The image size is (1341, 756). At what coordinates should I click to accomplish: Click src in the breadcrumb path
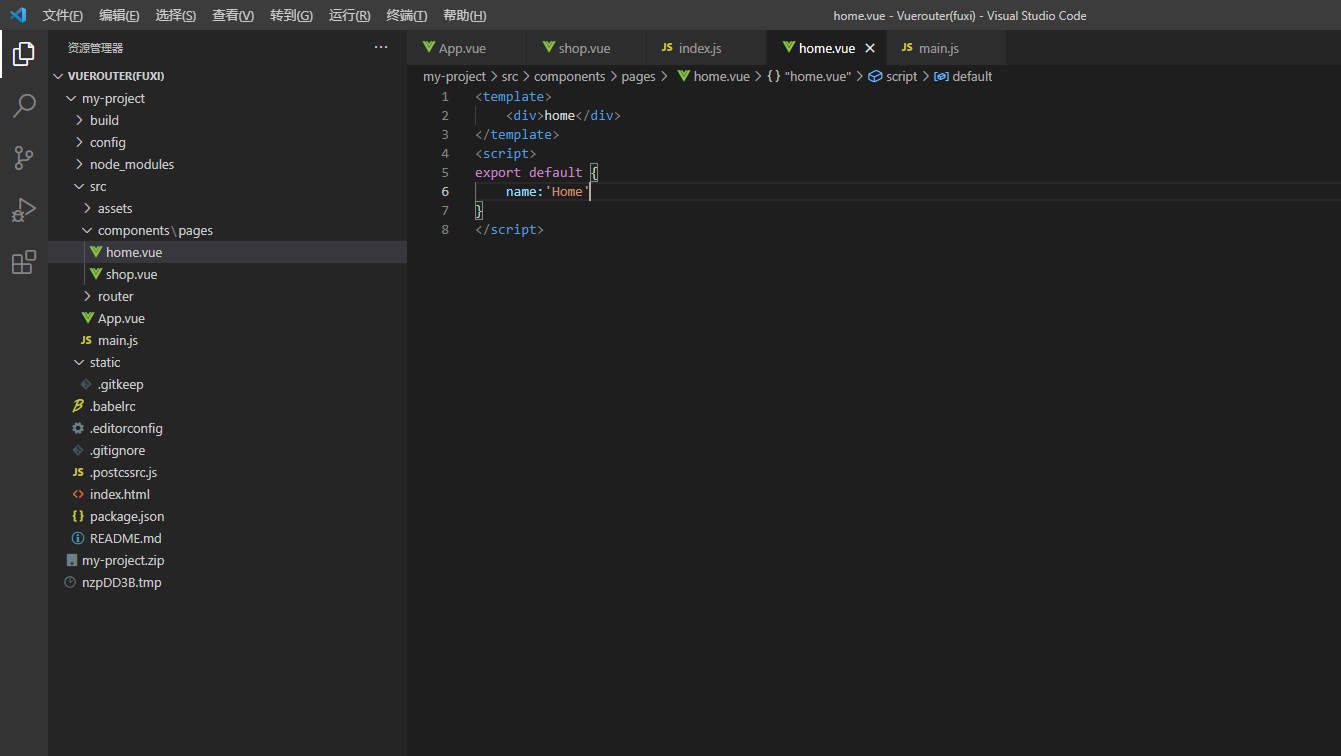tap(510, 76)
